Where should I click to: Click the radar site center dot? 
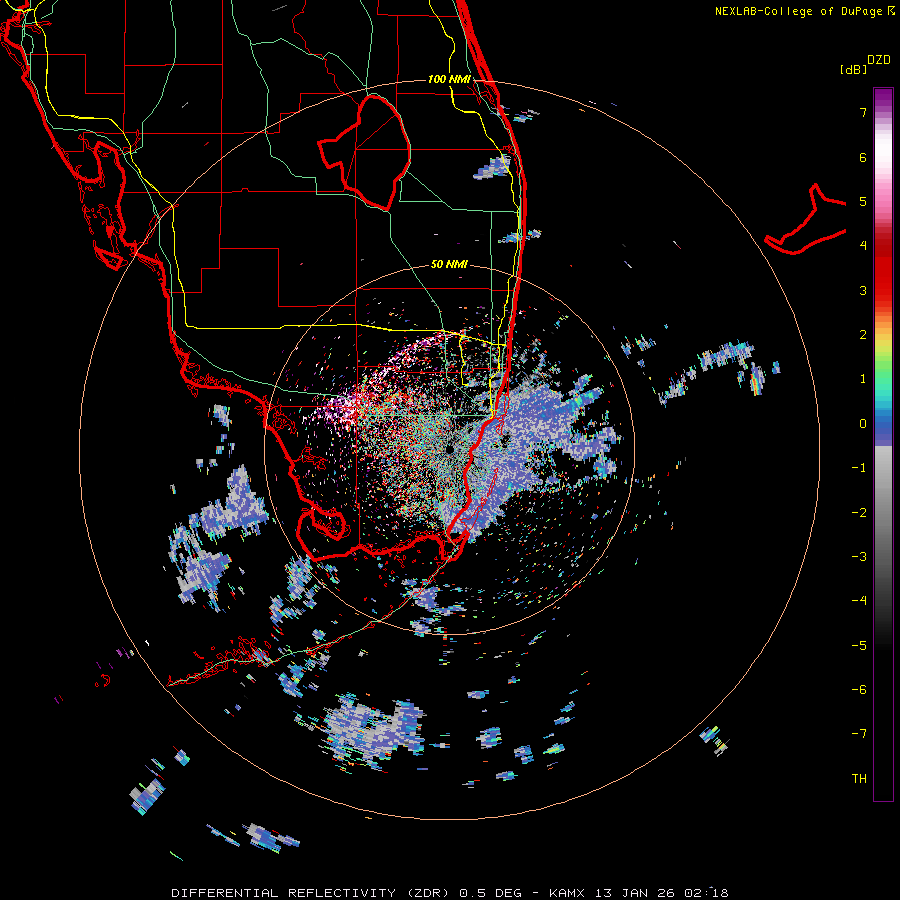(449, 449)
